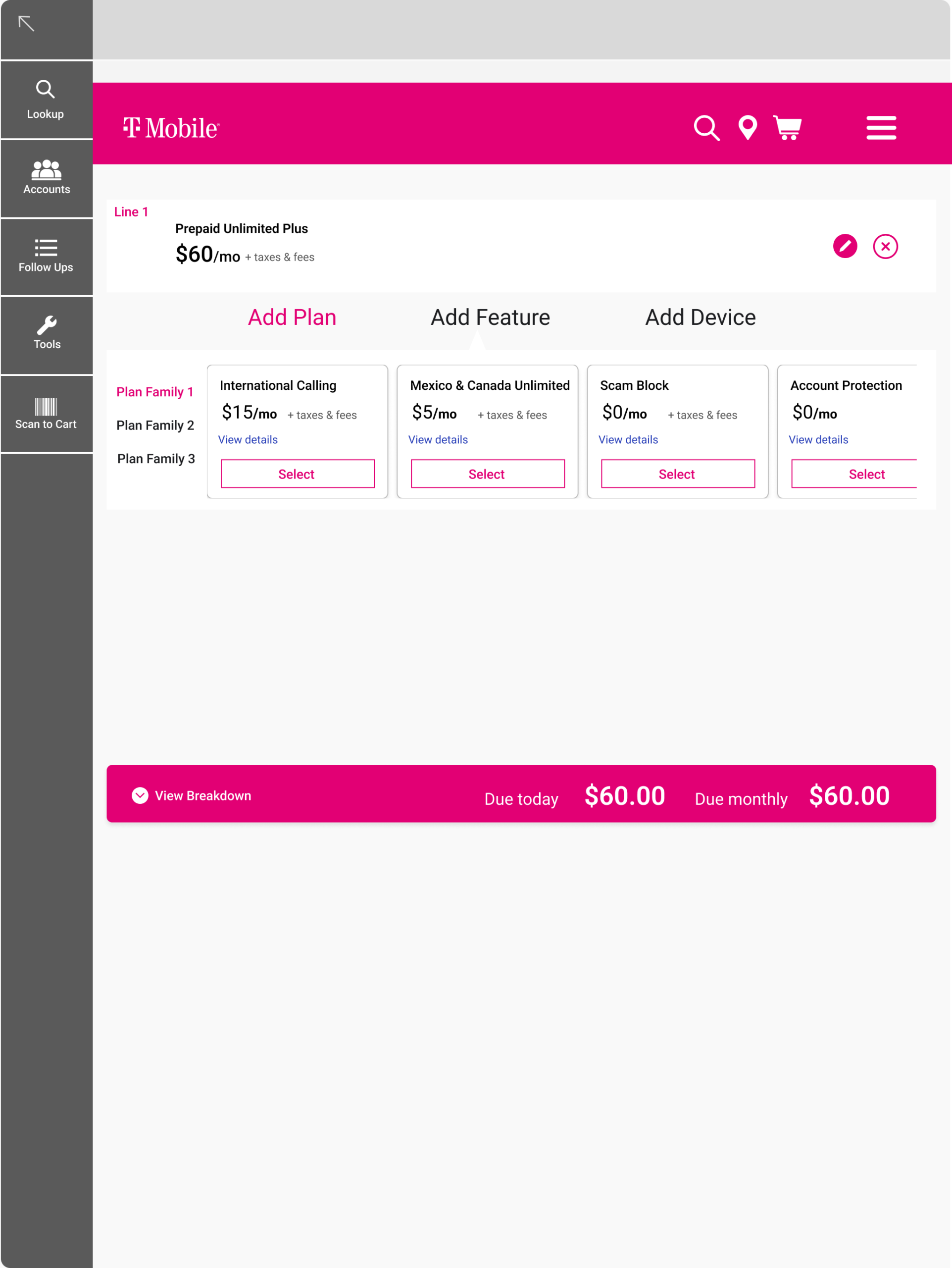Switch to the Add Device tab

click(700, 317)
